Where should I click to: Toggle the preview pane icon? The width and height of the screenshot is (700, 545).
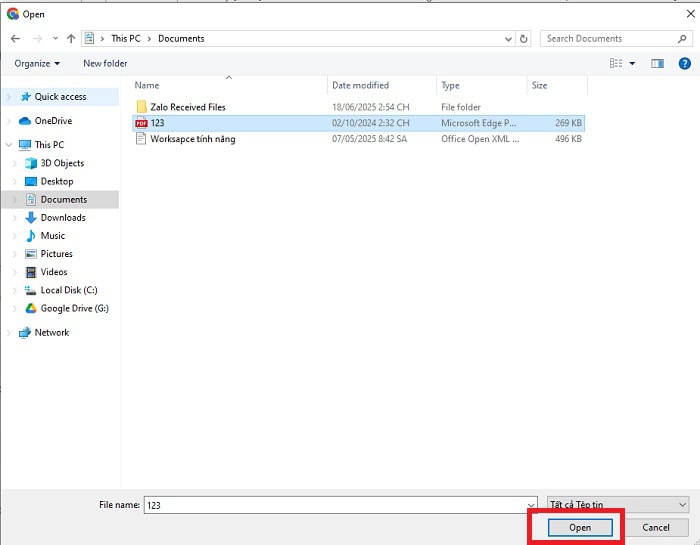click(657, 63)
